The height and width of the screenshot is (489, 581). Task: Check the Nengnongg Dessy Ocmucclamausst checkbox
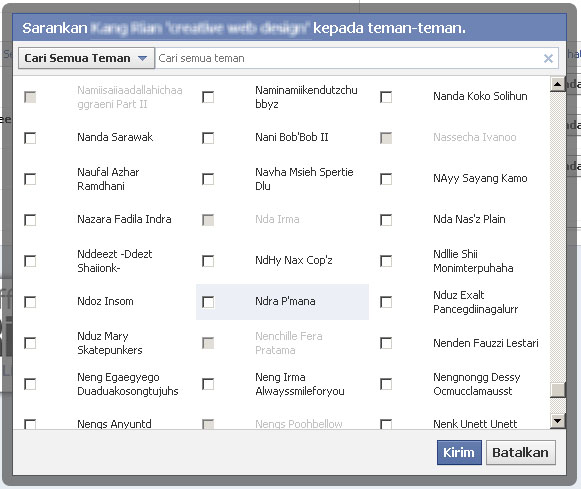386,384
